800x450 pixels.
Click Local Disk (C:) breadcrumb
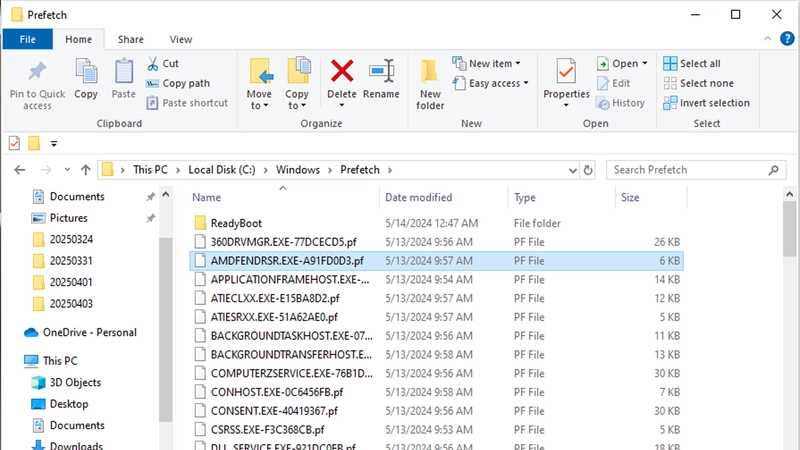[x=221, y=170]
